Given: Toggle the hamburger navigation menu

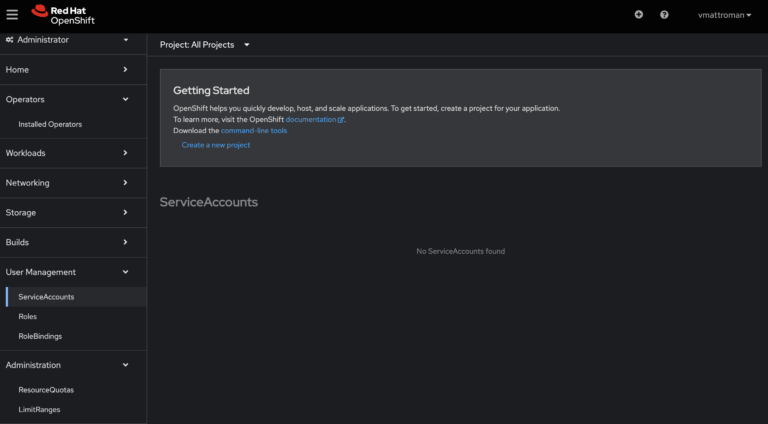Looking at the screenshot, I should coord(12,15).
